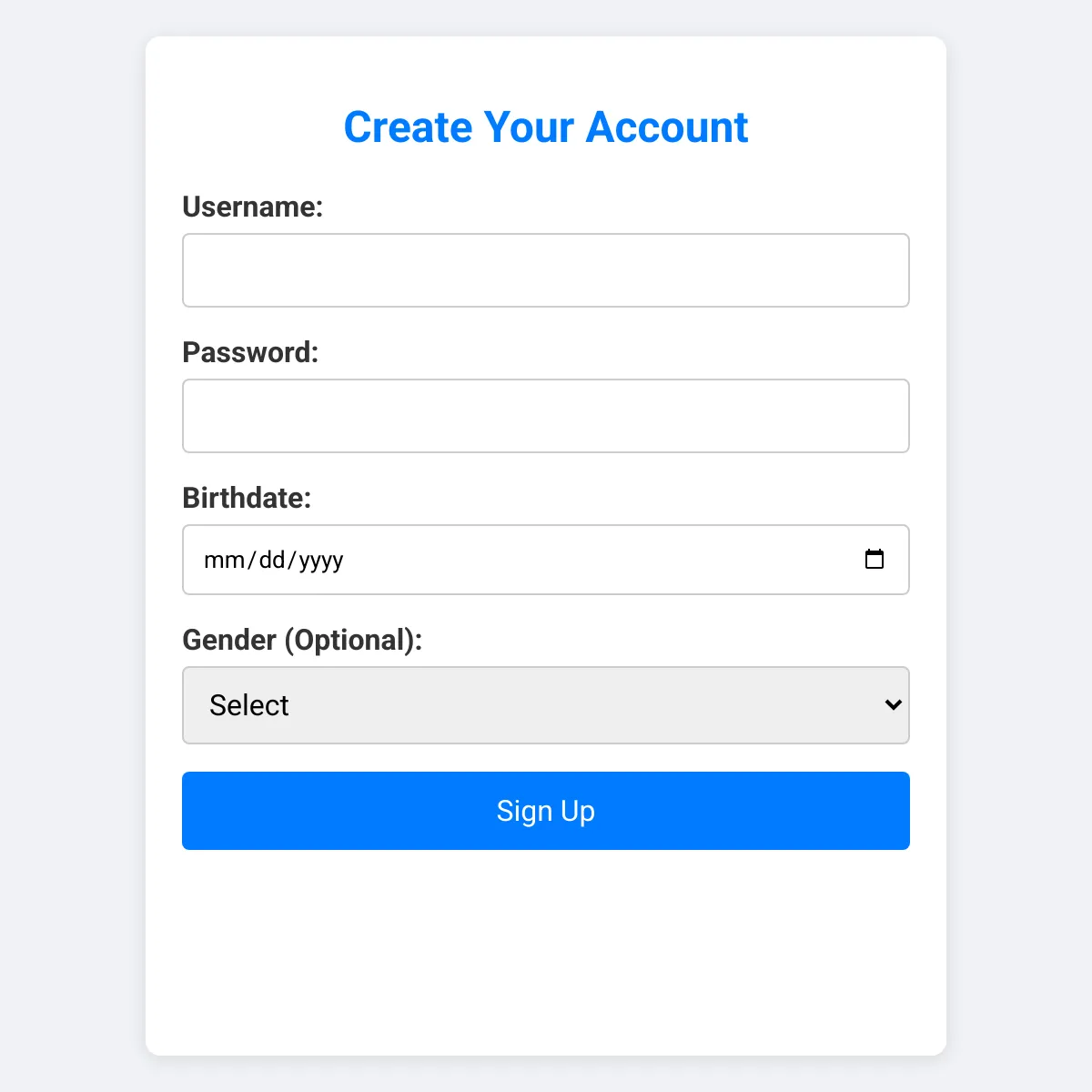This screenshot has height=1092, width=1092.
Task: Select the "yyyy" year segment
Action: [320, 560]
